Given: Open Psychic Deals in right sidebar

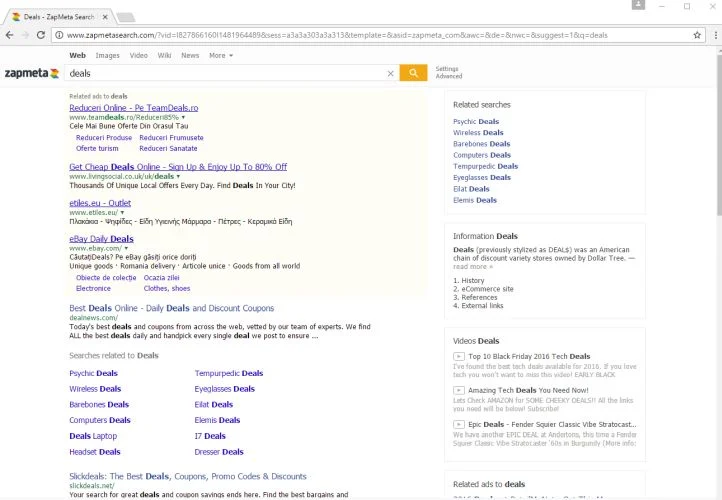Looking at the screenshot, I should (476, 122).
